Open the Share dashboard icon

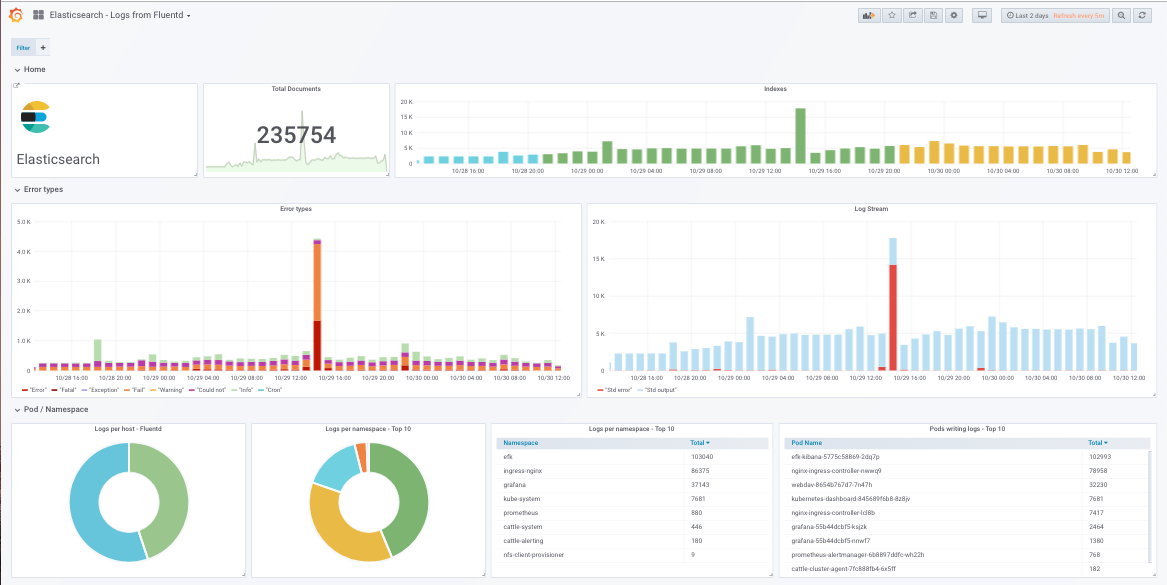912,15
